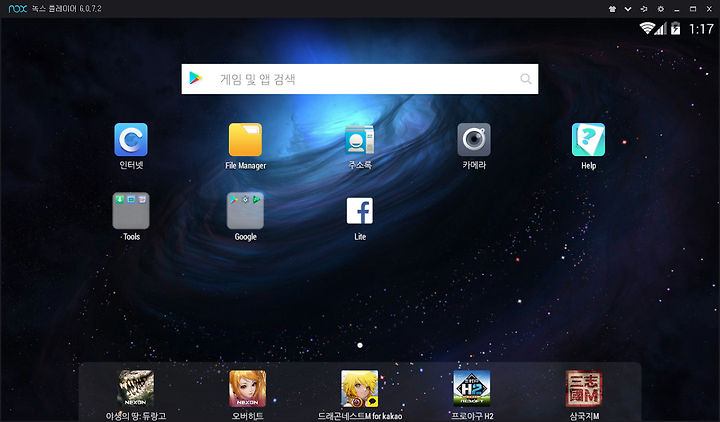The image size is (720, 422).
Task: Tap the 1:17 clock
Action: [701, 29]
